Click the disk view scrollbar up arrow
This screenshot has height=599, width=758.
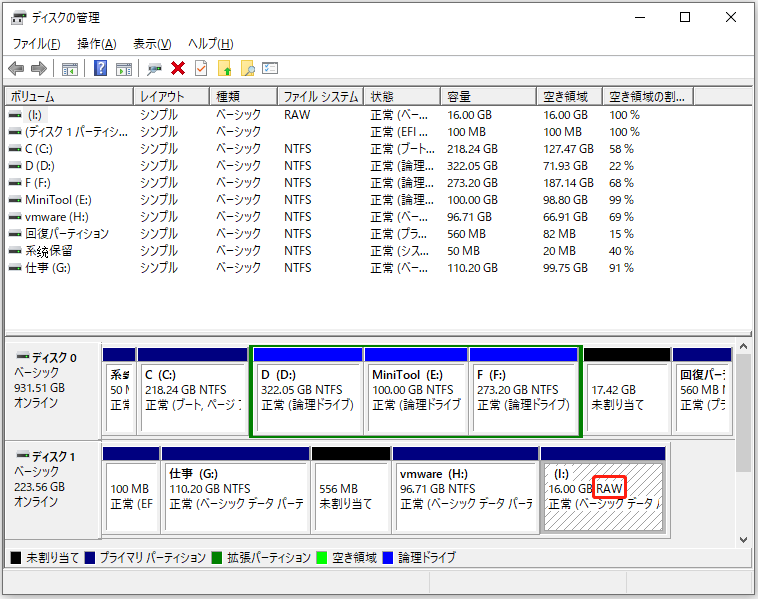(x=743, y=347)
